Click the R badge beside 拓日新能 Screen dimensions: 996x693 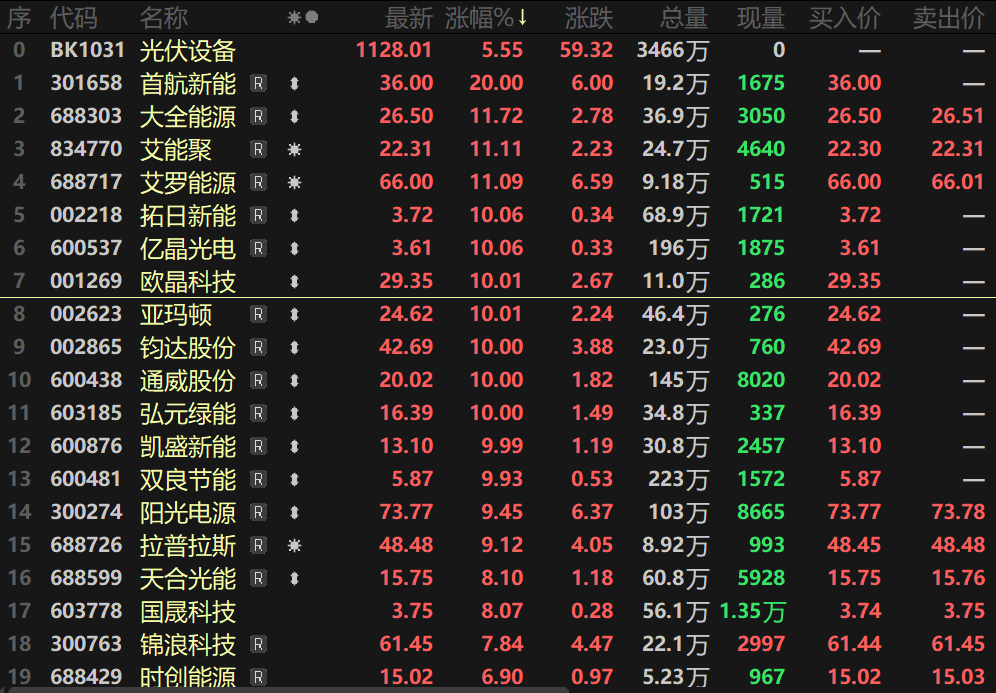(258, 215)
